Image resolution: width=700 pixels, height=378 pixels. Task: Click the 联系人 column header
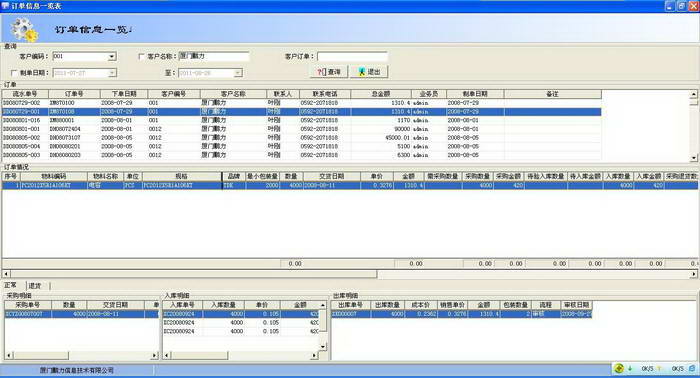(x=283, y=94)
